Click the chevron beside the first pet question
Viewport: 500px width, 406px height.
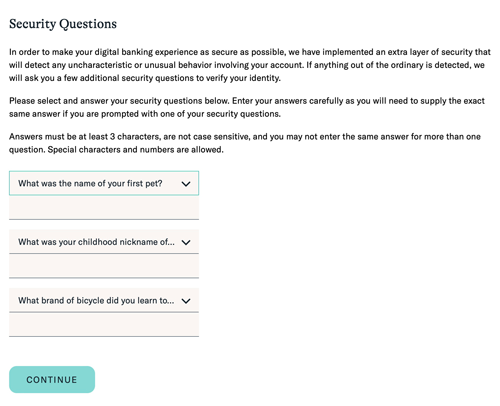click(x=186, y=184)
